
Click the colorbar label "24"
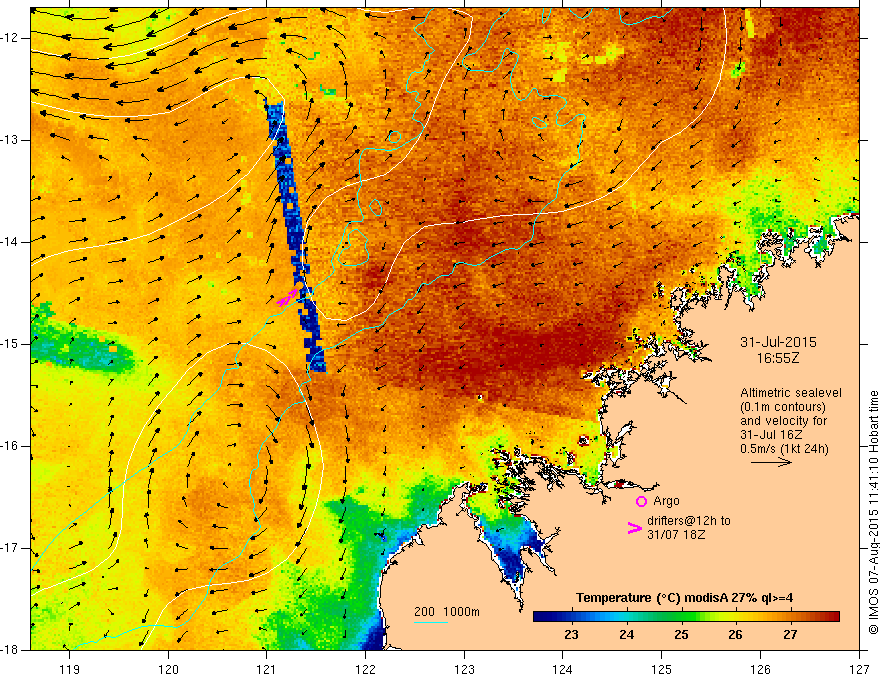(x=626, y=635)
